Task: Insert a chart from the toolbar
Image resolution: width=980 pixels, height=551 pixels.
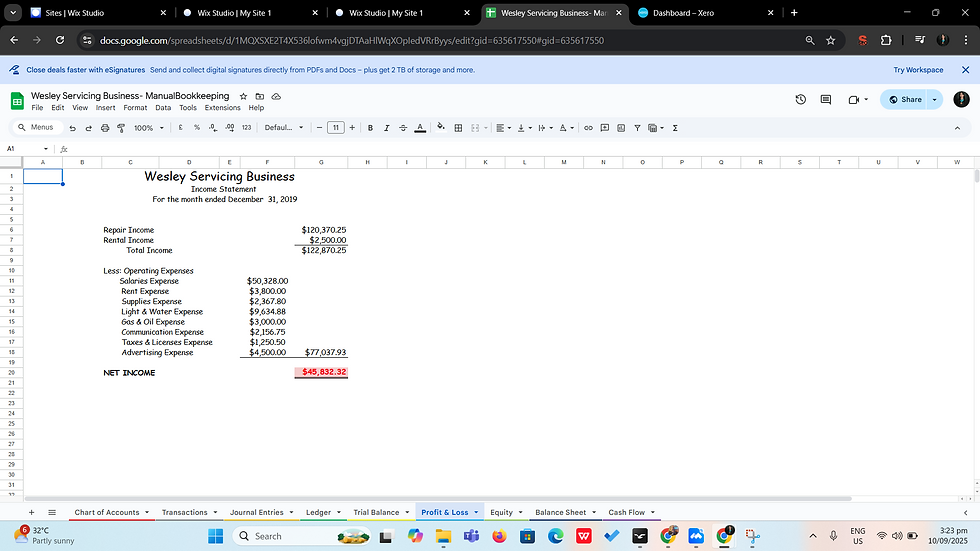Action: [x=621, y=127]
